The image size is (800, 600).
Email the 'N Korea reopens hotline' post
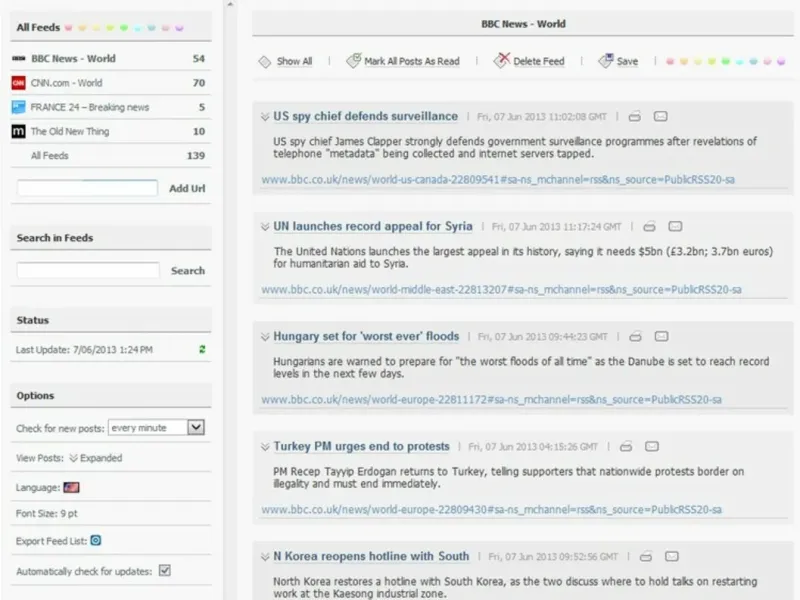[672, 557]
